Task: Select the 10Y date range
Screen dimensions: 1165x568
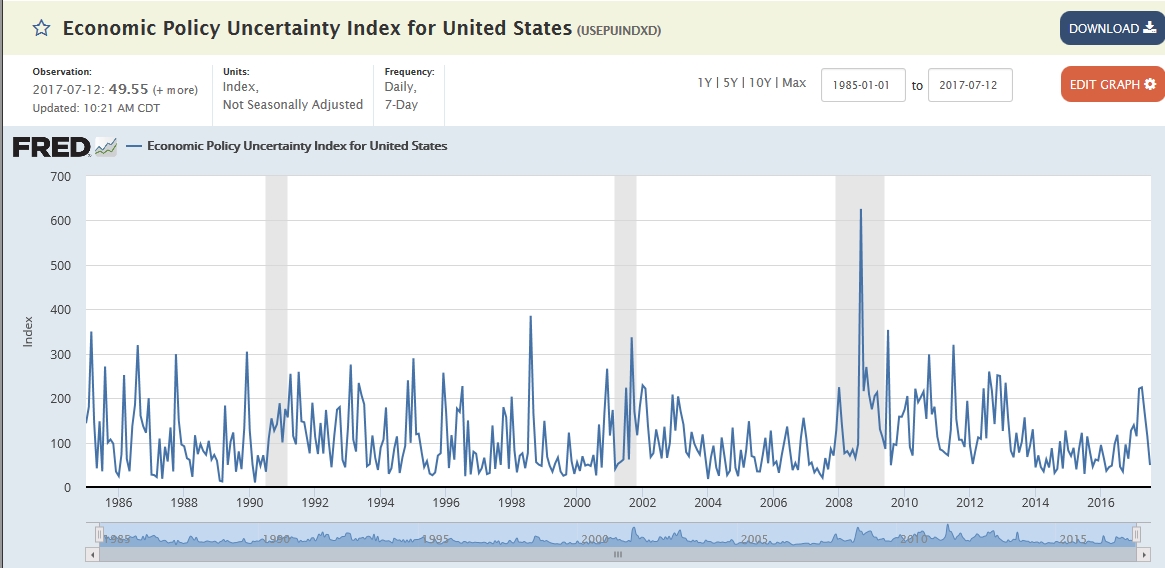Action: (759, 83)
